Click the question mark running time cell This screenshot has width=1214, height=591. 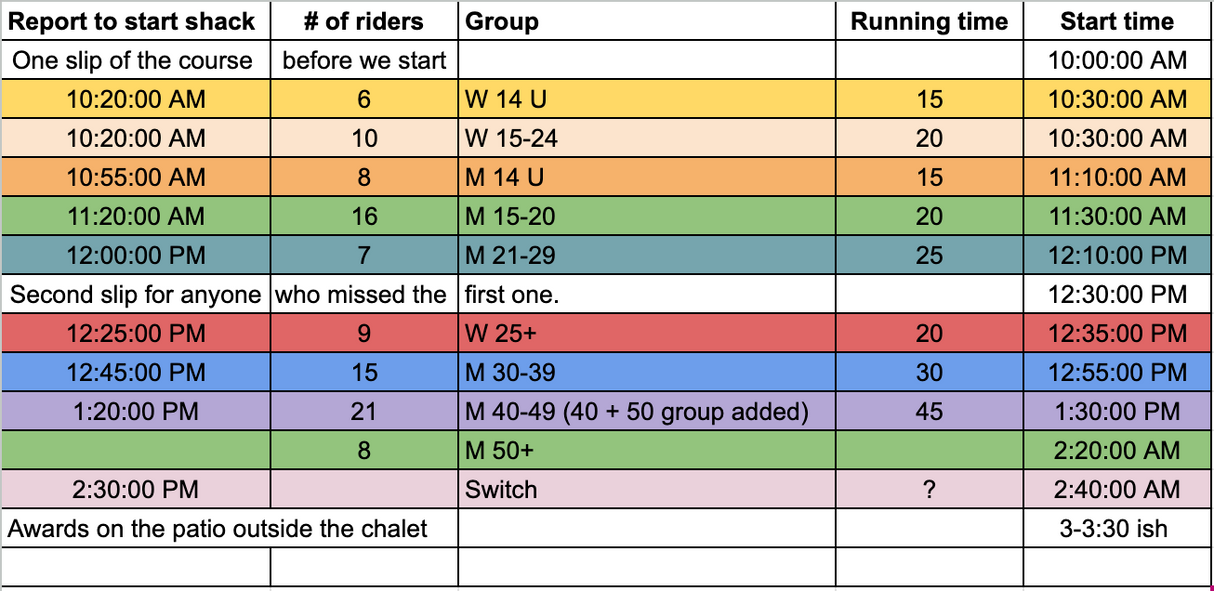tap(929, 489)
